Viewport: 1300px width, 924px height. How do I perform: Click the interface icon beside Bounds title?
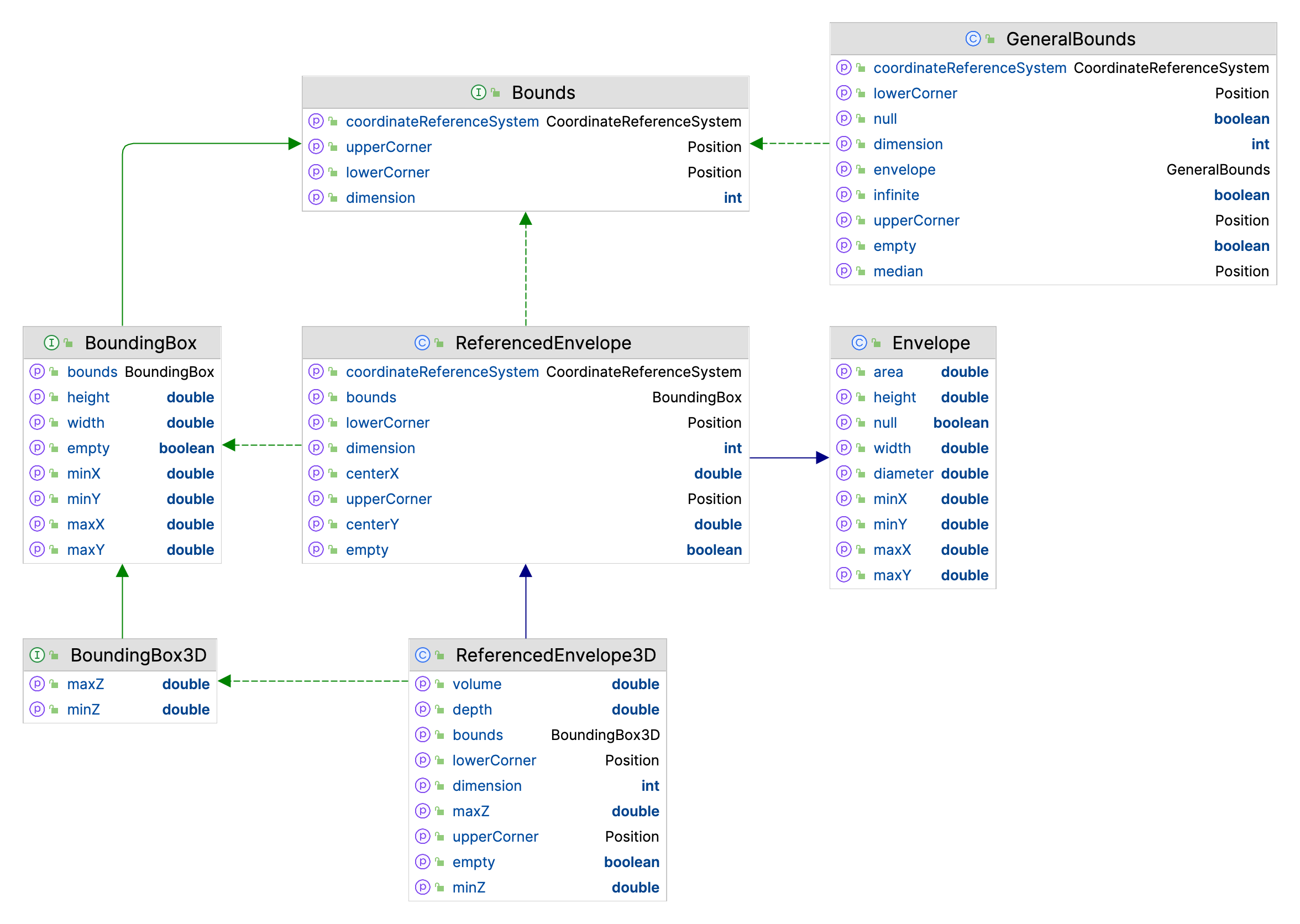(479, 92)
